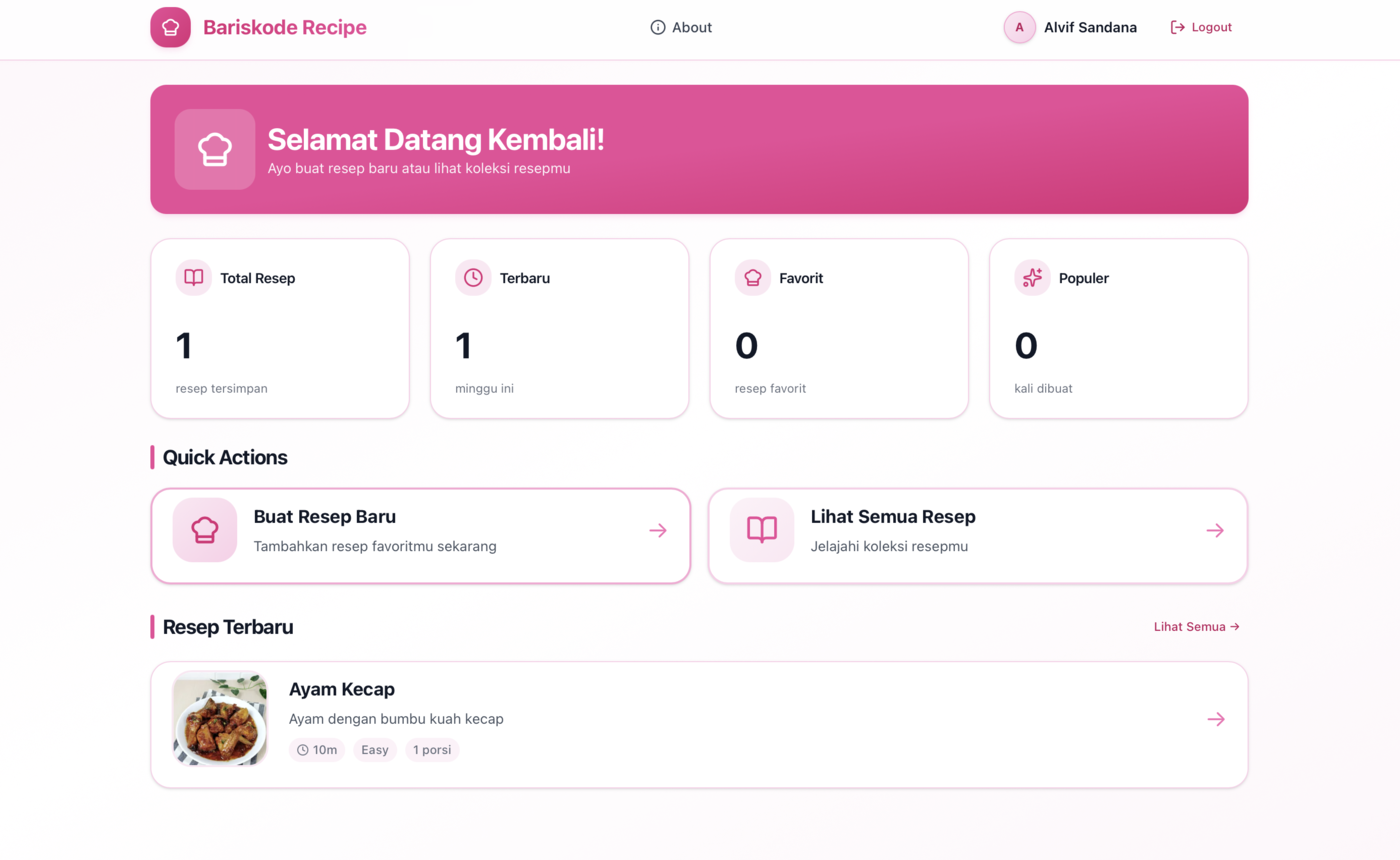
Task: Click the arrow on Buat Resep Baru card
Action: point(658,530)
